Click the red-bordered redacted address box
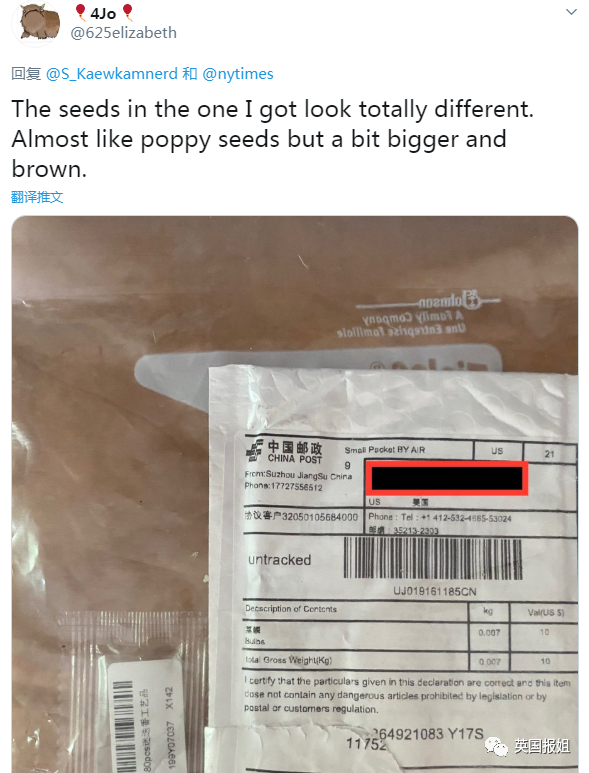 (x=447, y=478)
